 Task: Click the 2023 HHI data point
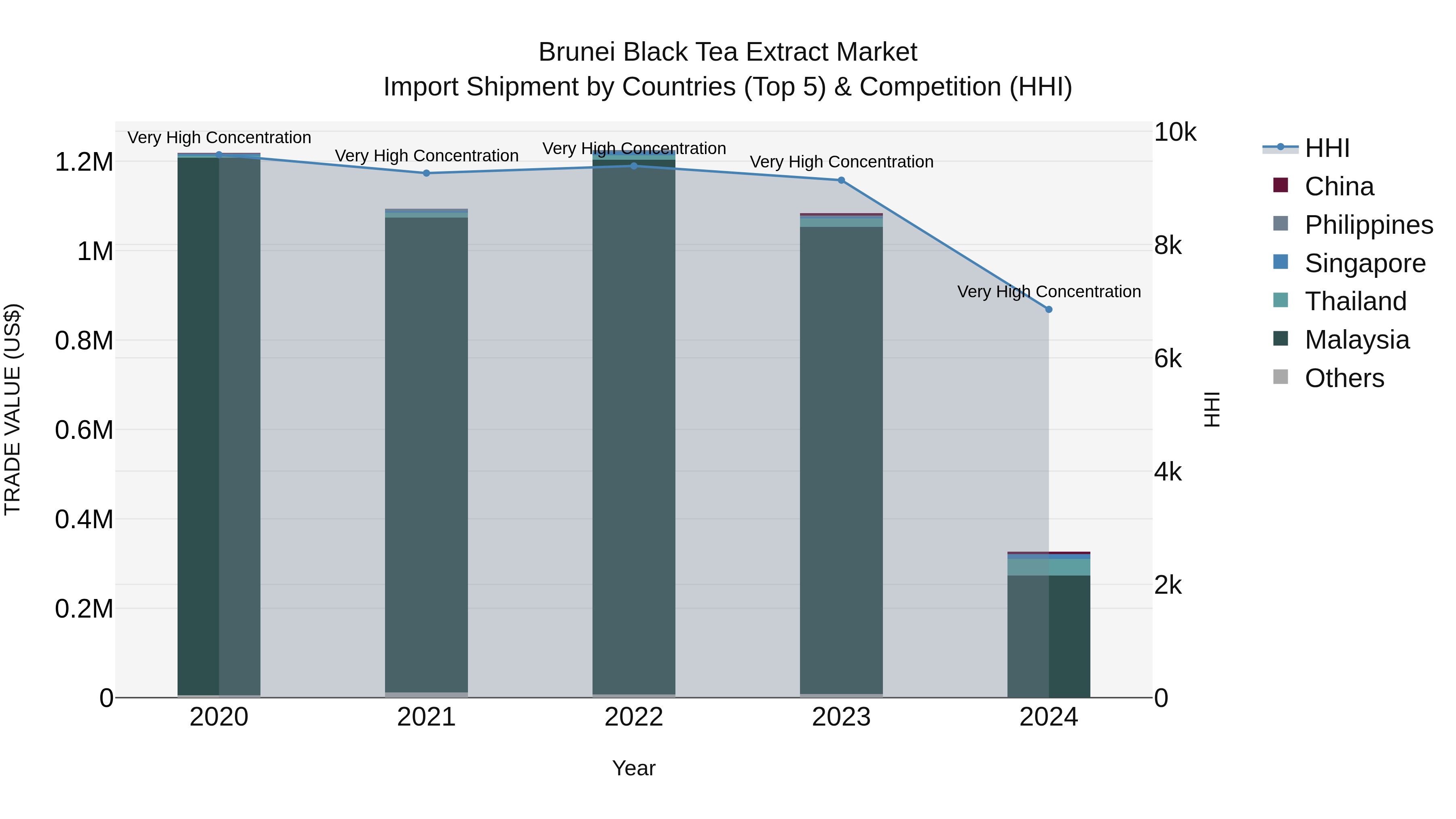coord(841,180)
